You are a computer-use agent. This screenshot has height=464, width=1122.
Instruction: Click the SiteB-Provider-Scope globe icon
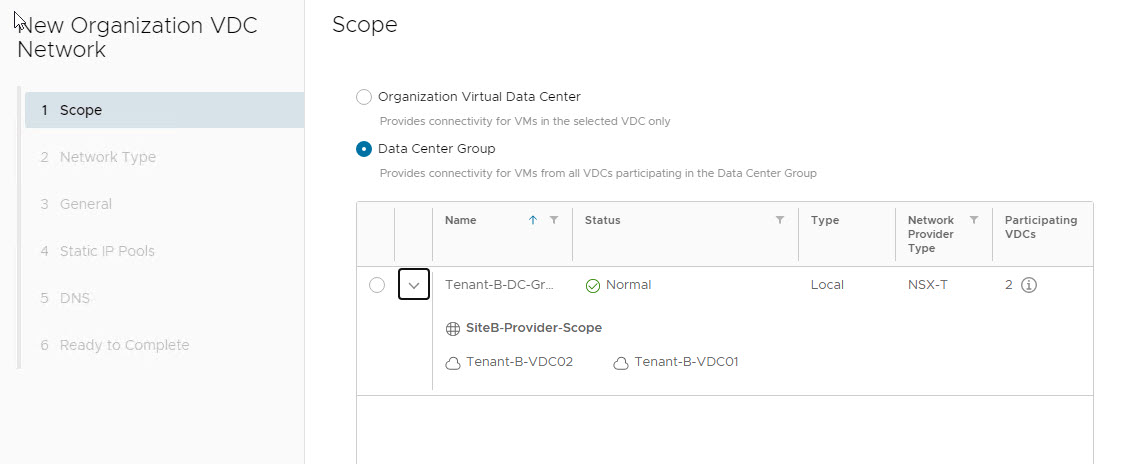coord(453,328)
